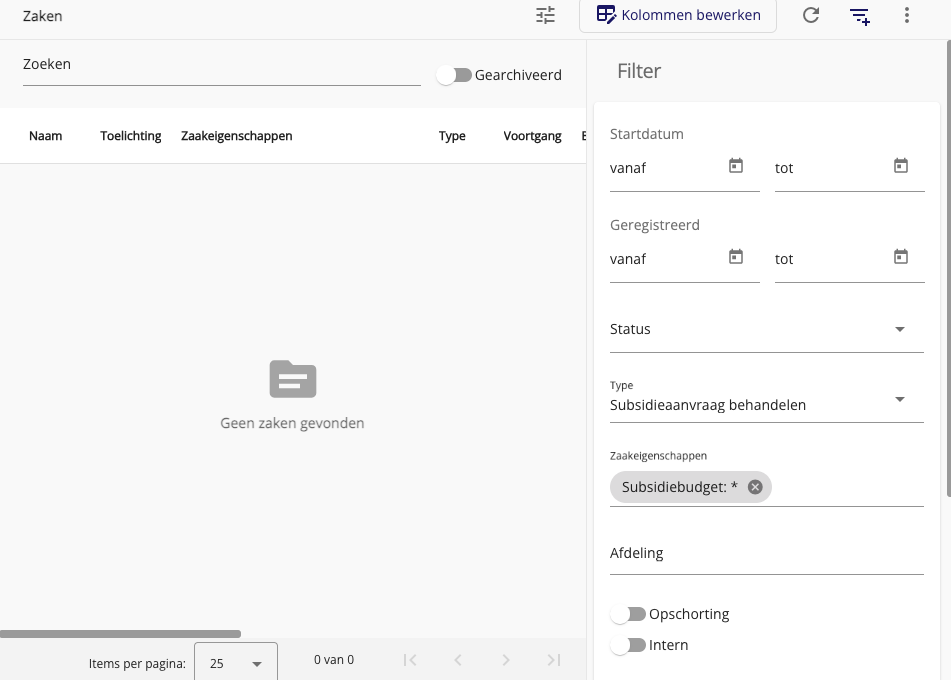Toggle the Gearchiveerd switch

pos(454,75)
